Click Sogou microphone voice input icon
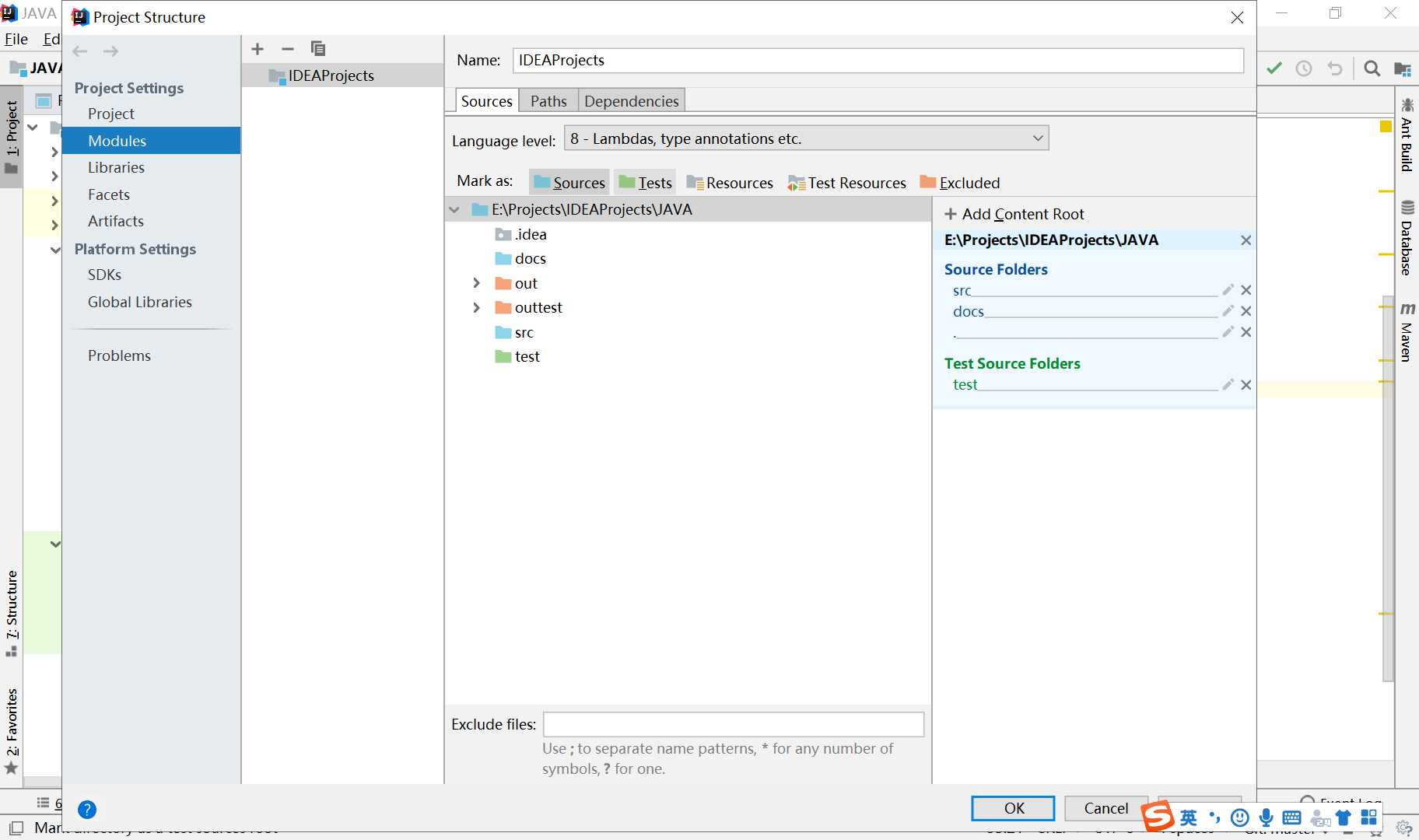 click(x=1266, y=817)
